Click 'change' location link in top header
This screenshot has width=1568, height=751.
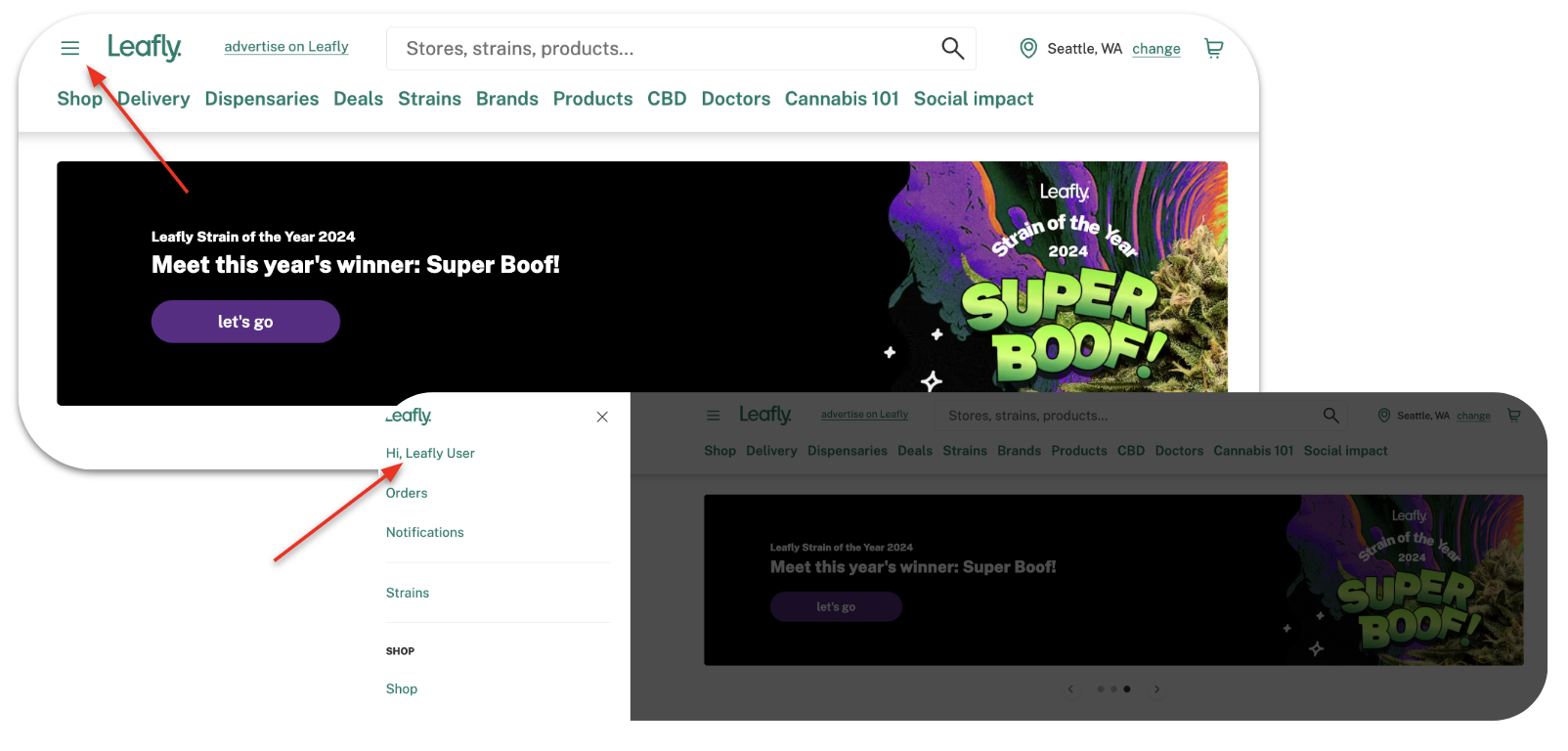coord(1156,49)
